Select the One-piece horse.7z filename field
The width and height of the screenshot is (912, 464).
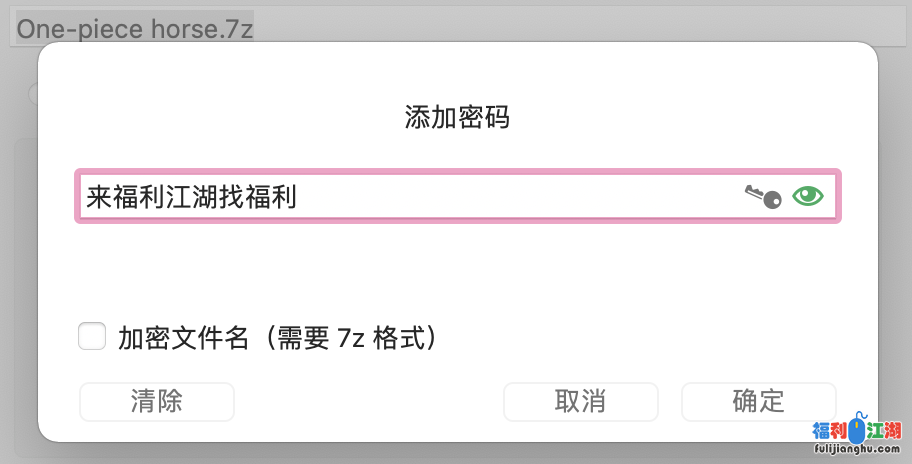coord(135,28)
